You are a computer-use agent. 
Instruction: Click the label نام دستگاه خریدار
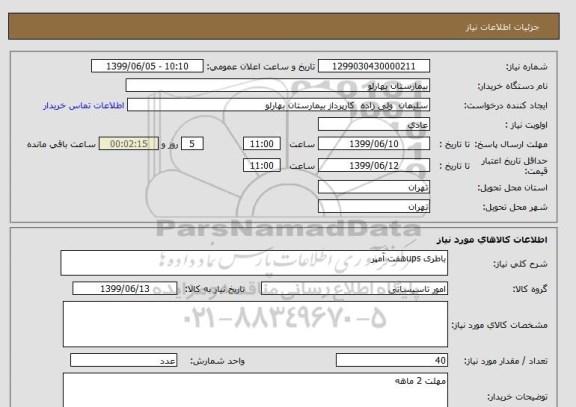coord(512,86)
